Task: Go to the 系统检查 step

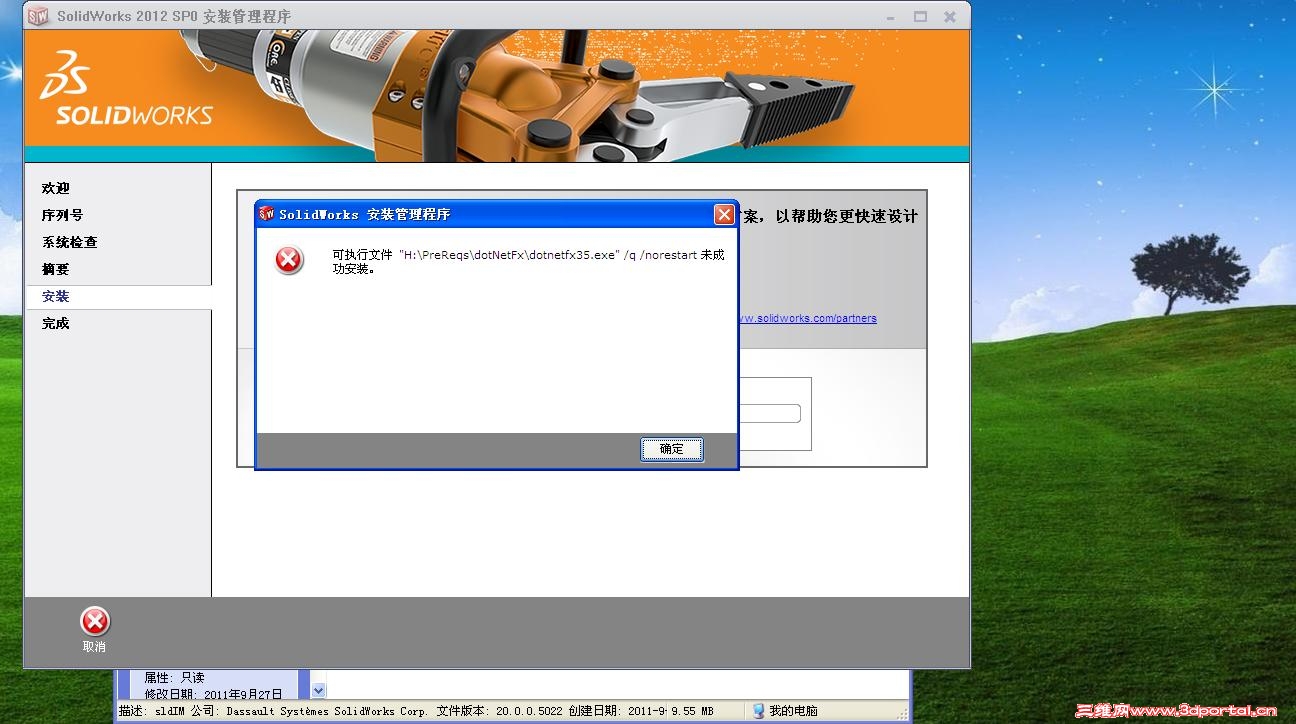Action: (69, 242)
